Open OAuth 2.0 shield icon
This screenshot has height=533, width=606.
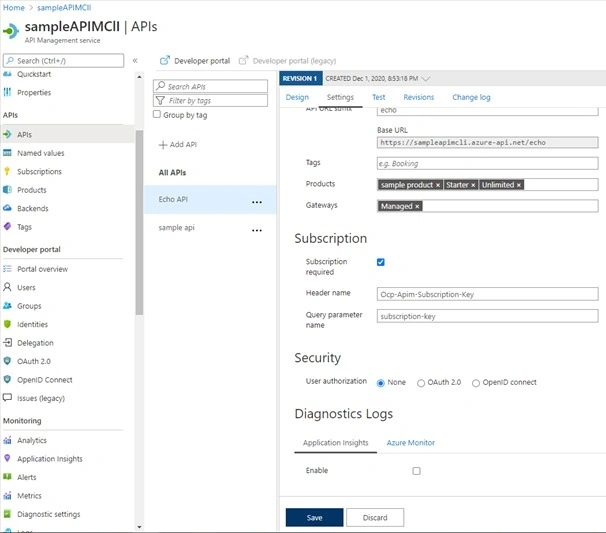[x=7, y=361]
